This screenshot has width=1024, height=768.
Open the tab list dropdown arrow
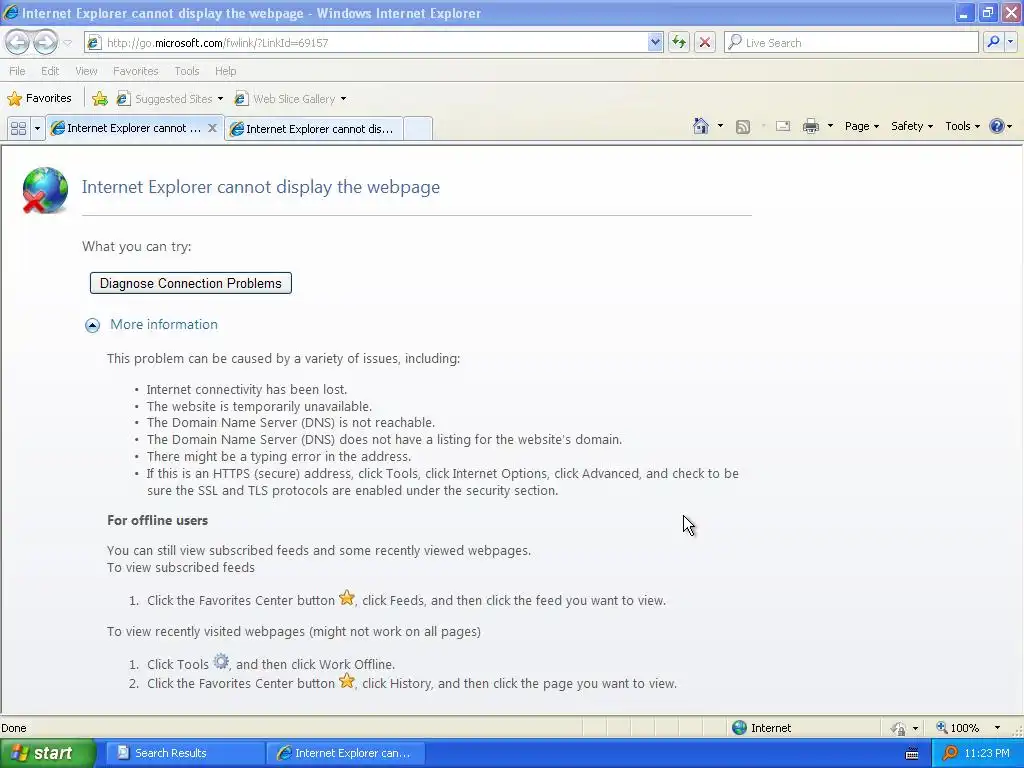(x=37, y=128)
